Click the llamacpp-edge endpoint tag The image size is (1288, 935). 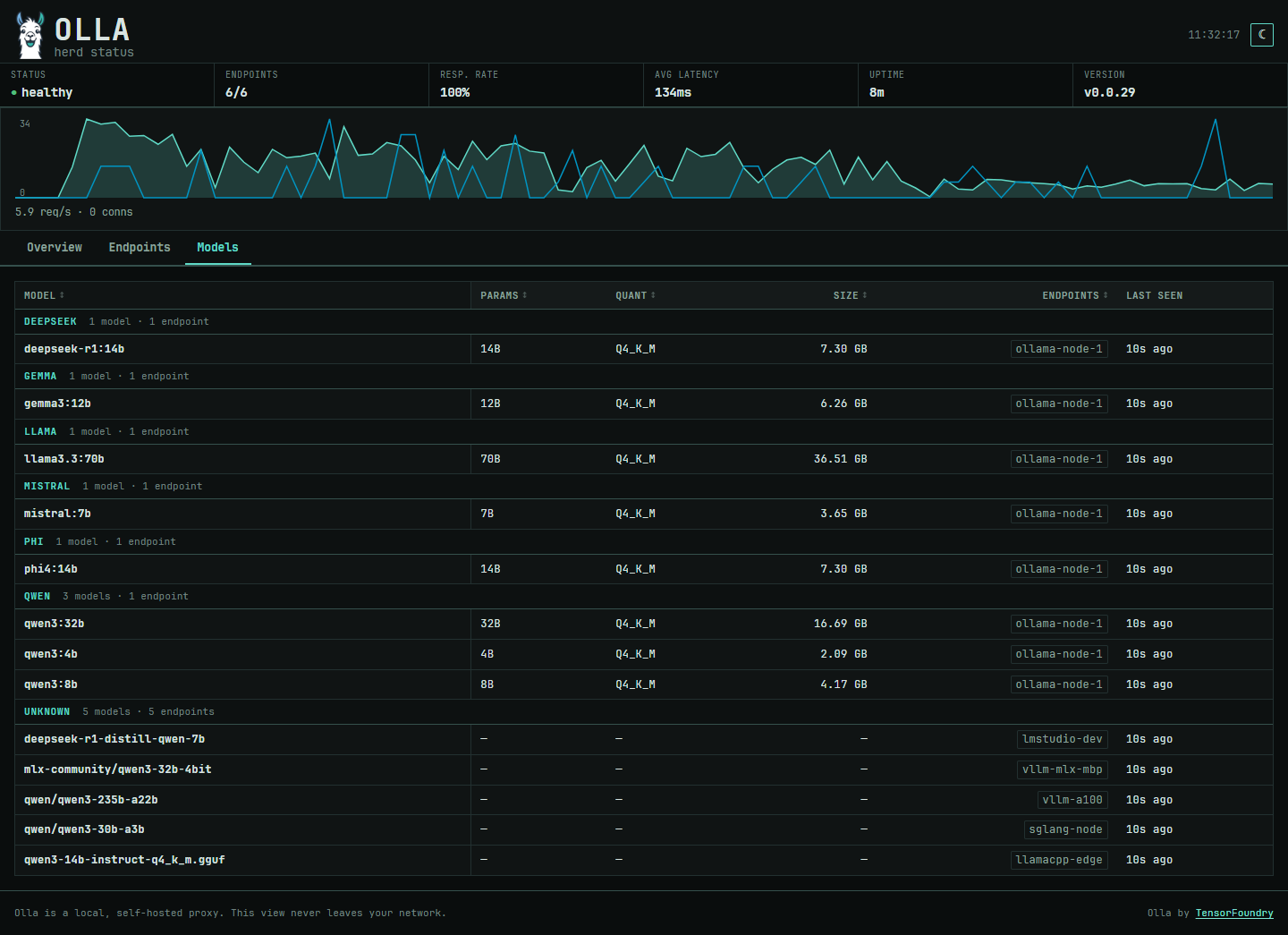click(x=1059, y=860)
